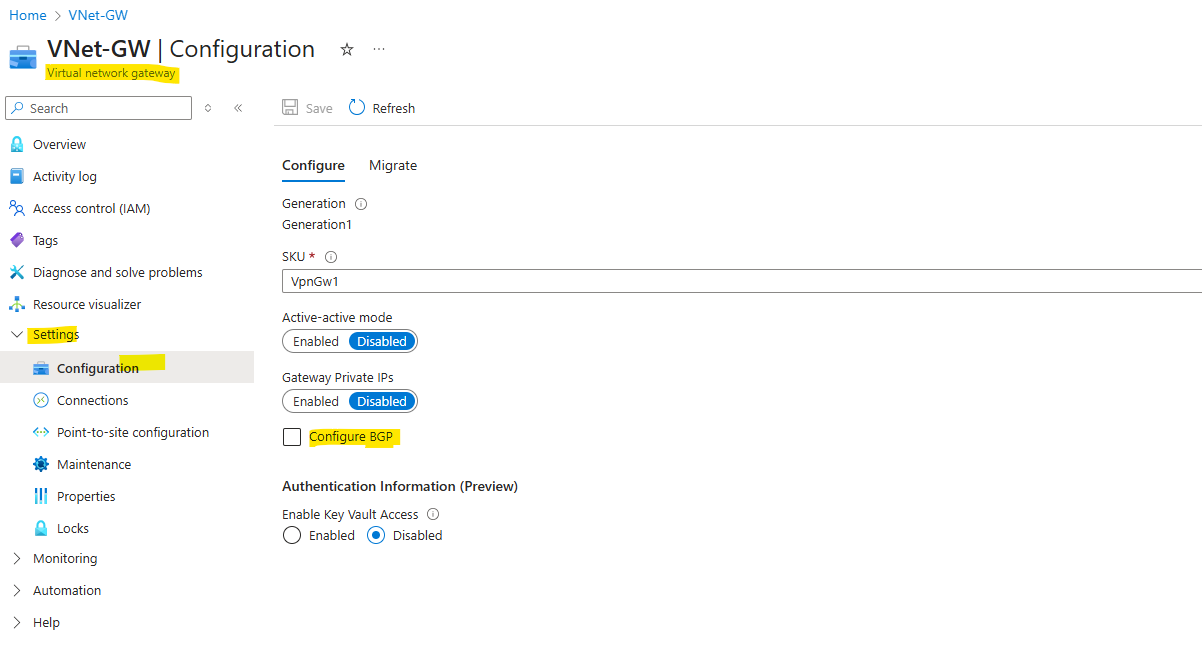
Task: Click the info icon next to SKU
Action: [x=331, y=257]
